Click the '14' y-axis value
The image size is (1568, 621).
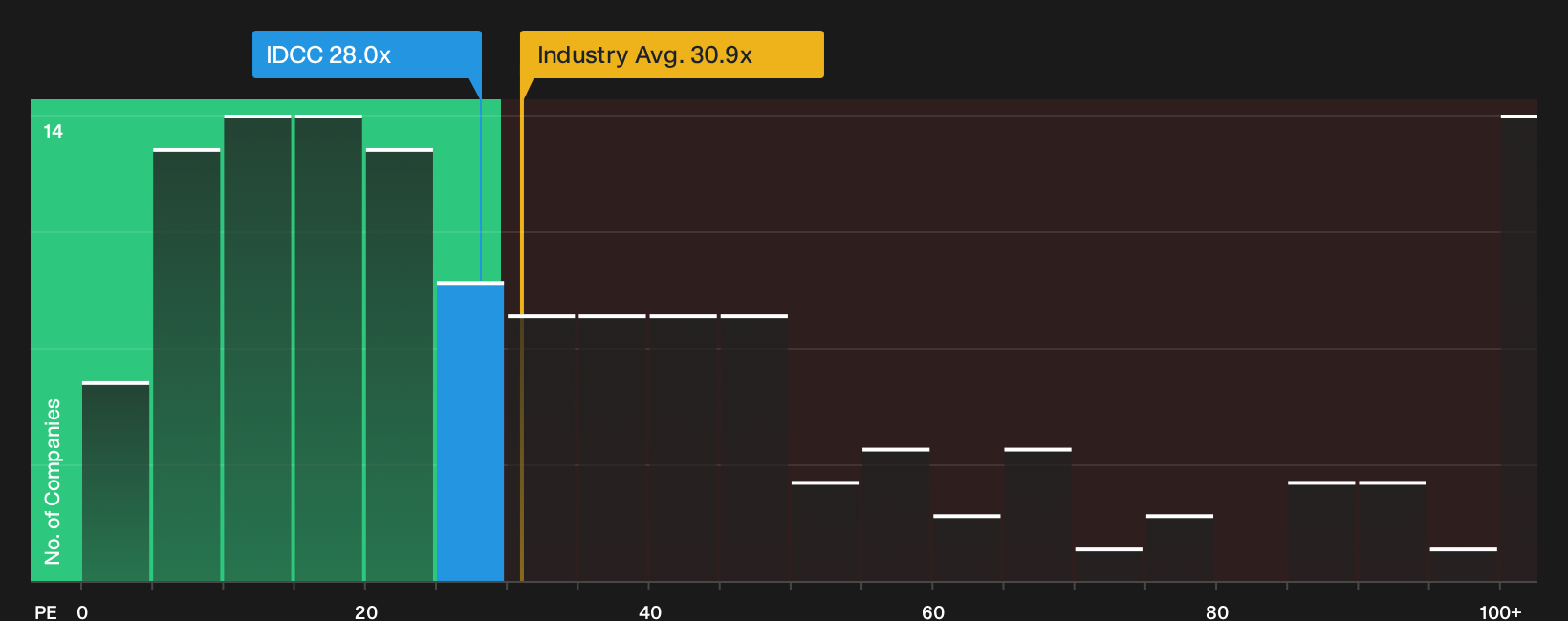[54, 131]
